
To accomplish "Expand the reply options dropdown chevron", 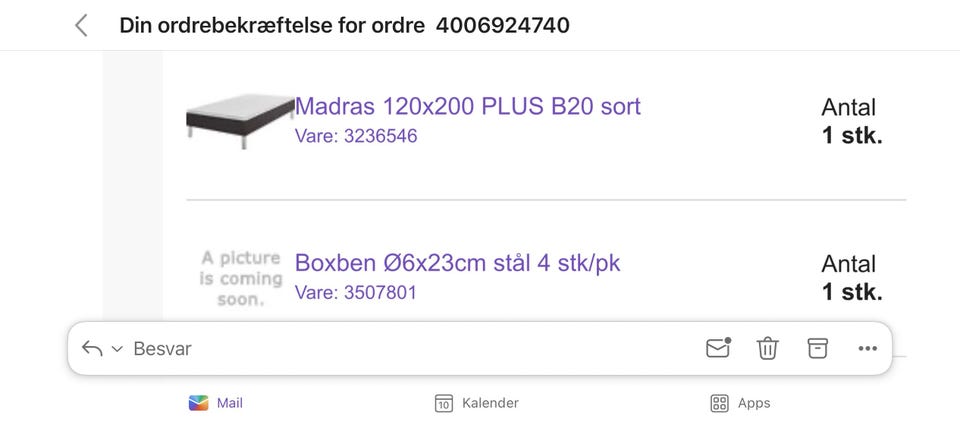I will coord(117,349).
